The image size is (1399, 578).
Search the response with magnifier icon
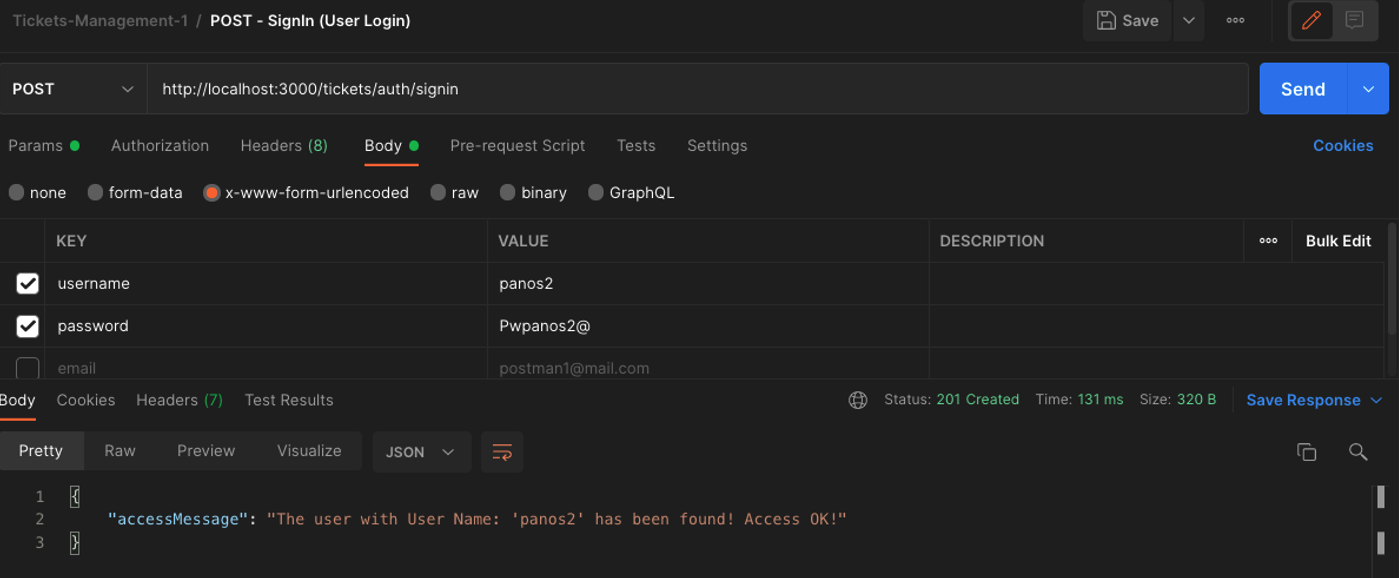tap(1359, 452)
